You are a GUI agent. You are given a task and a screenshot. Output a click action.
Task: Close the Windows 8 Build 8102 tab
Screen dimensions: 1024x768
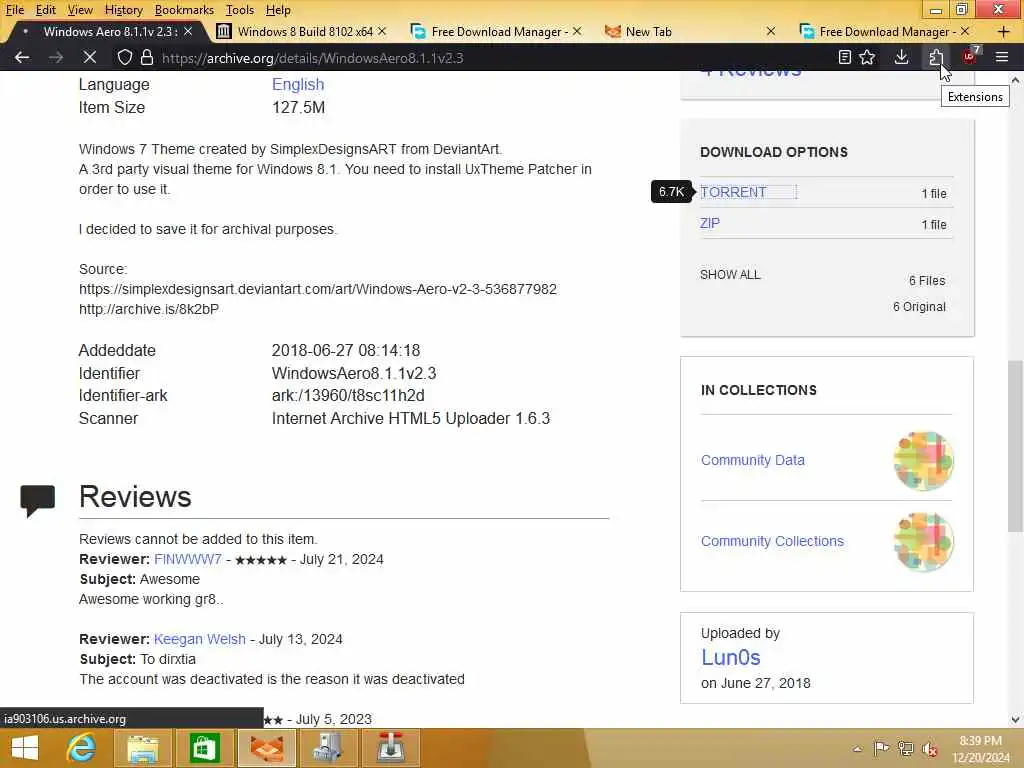tap(382, 31)
